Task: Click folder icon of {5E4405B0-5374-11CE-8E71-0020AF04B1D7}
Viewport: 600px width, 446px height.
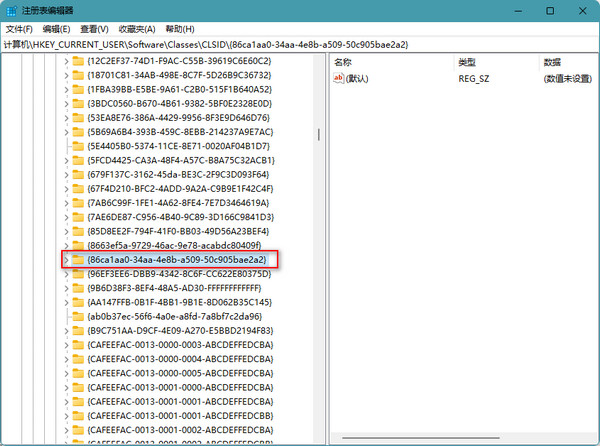Action: point(78,146)
